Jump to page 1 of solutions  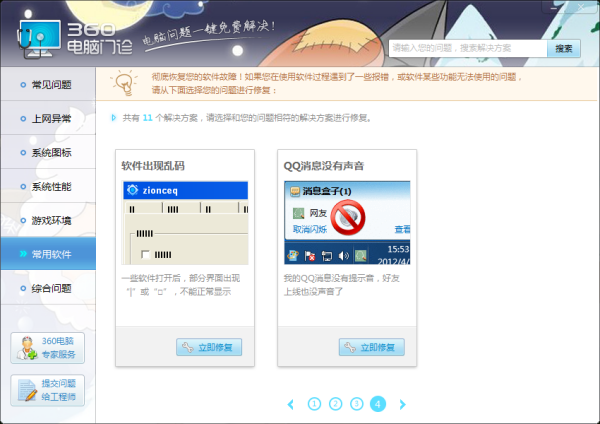point(314,404)
